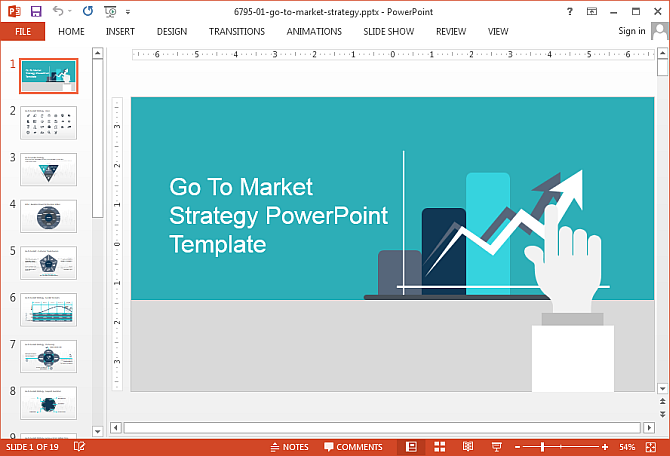Click thumbnail pane scroll up arrow
Screen dimensions: 670x456
coord(97,53)
